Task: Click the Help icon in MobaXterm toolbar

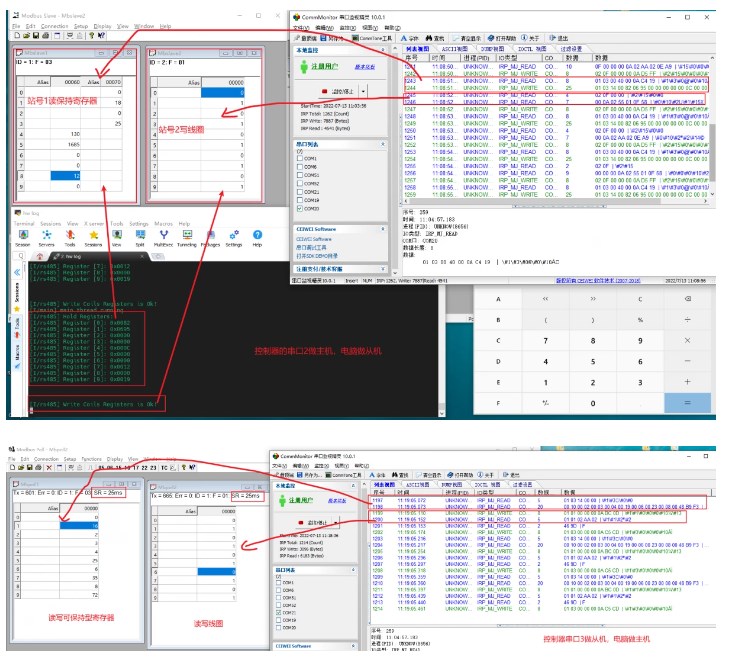Action: 257,234
